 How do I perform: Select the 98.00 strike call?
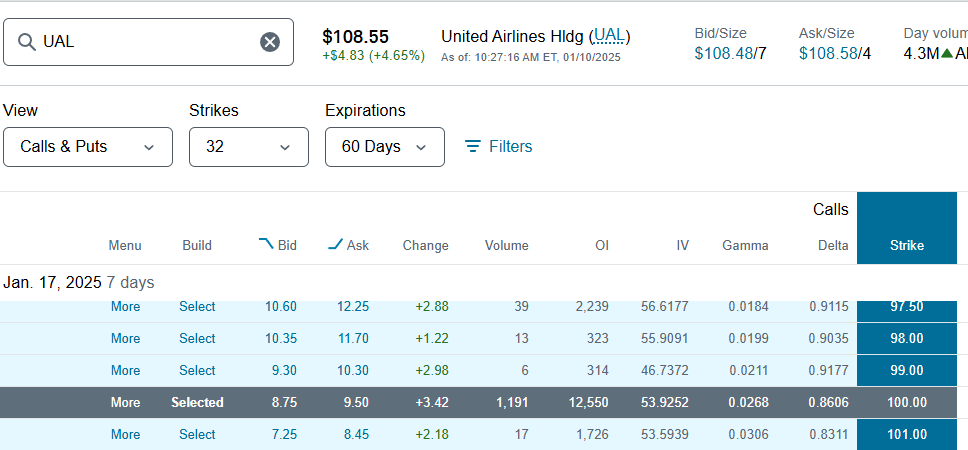[x=198, y=338]
